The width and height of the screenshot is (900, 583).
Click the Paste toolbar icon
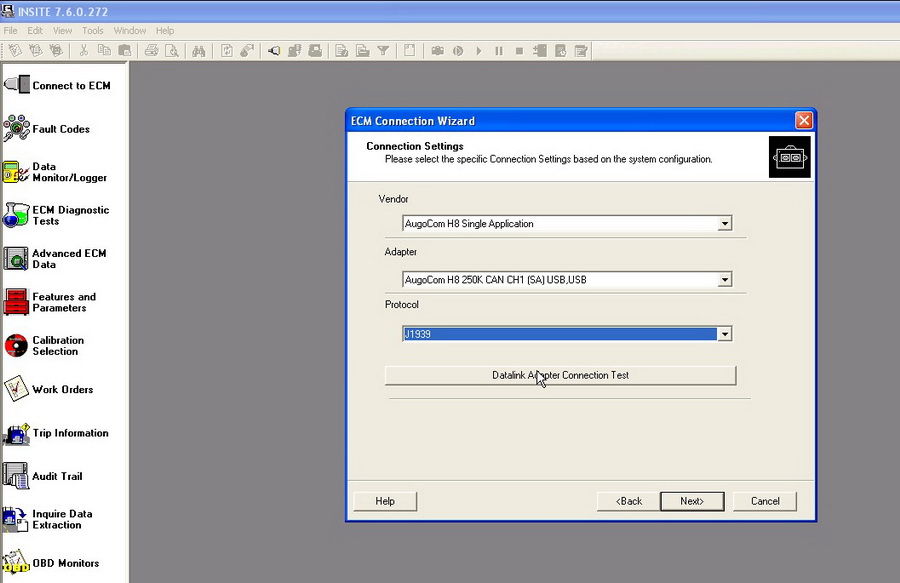tap(124, 50)
